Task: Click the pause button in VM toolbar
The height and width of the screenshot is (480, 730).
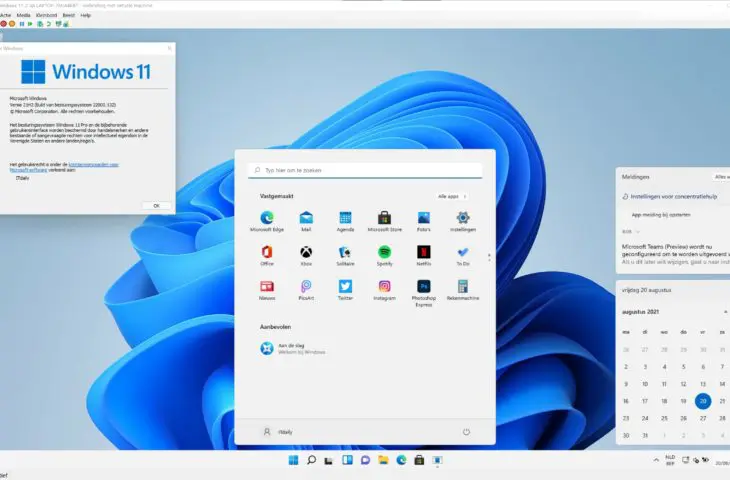Action: (x=22, y=24)
